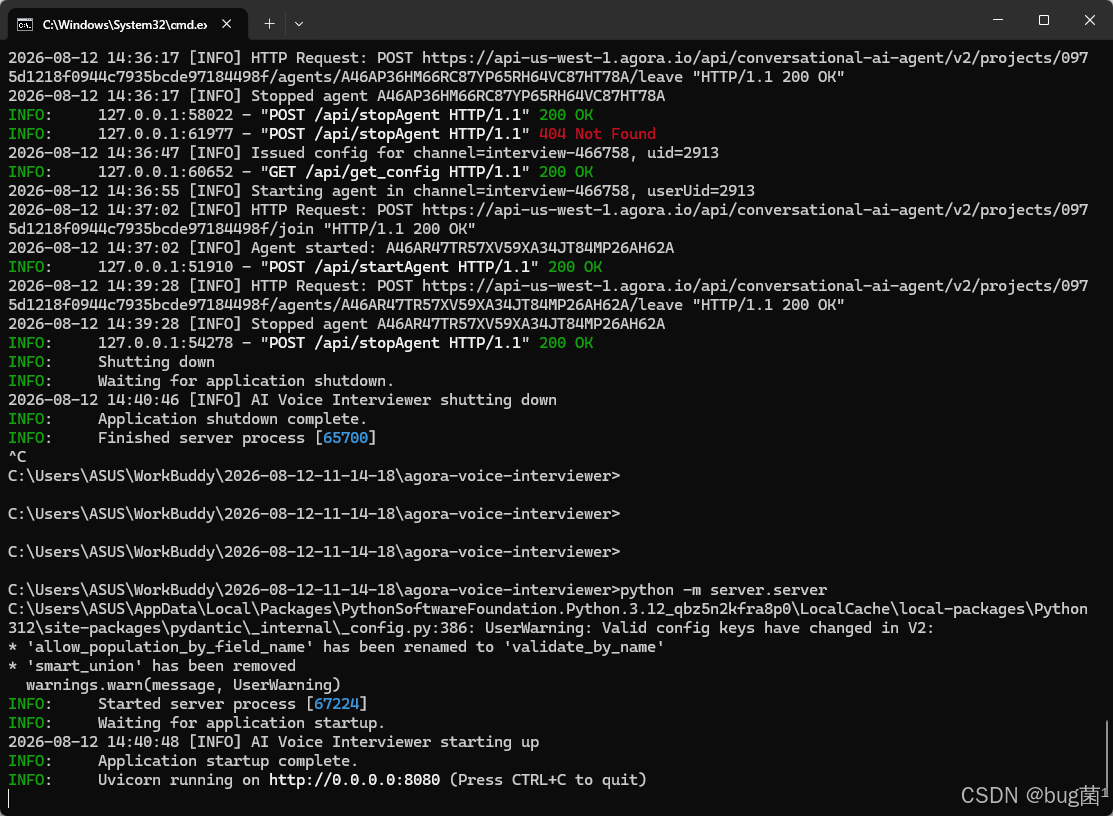Viewport: 1113px width, 816px height.
Task: Click 'Starting agent in channel=interview-466758' line
Action: point(381,191)
